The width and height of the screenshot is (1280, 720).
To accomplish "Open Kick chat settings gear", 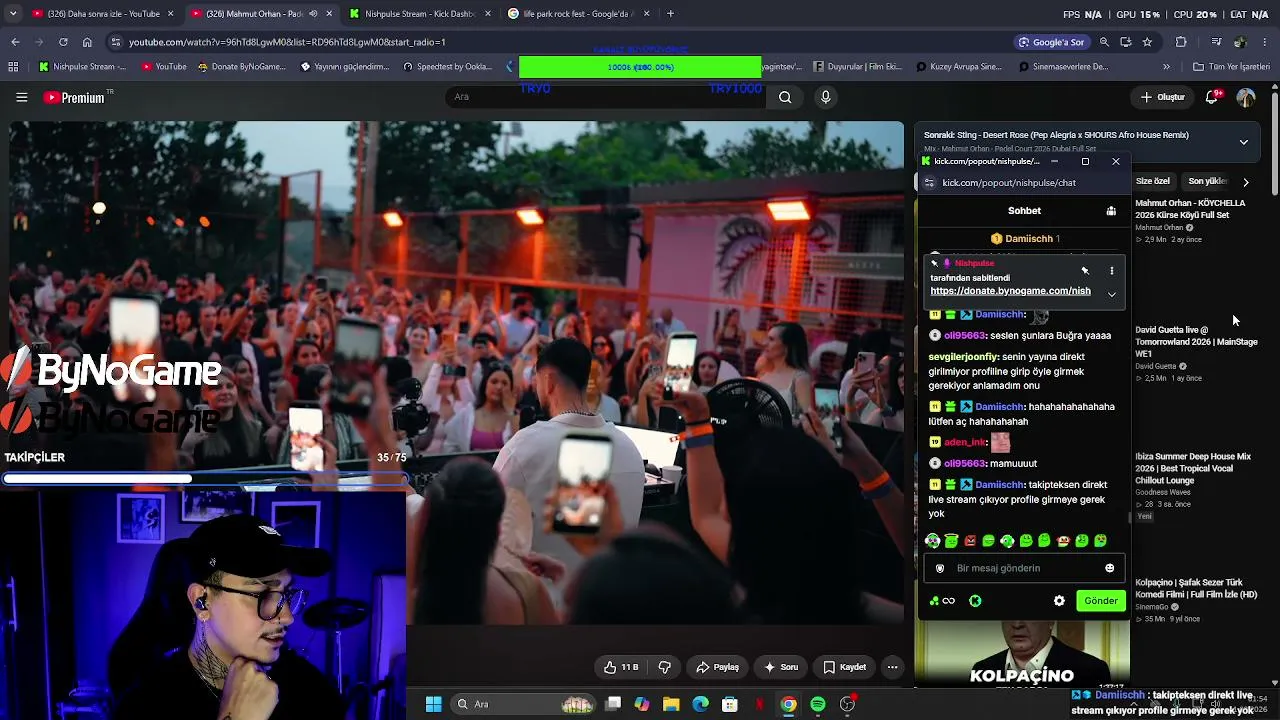I will coord(1059,601).
